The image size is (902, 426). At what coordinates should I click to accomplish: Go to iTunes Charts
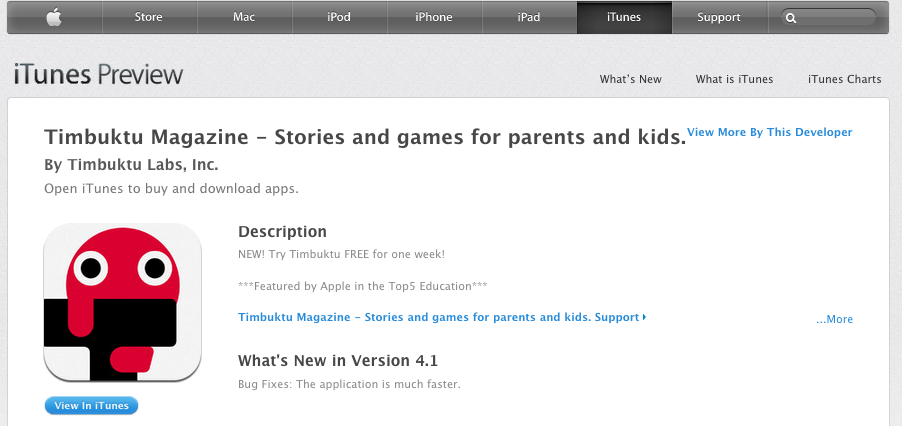click(844, 79)
